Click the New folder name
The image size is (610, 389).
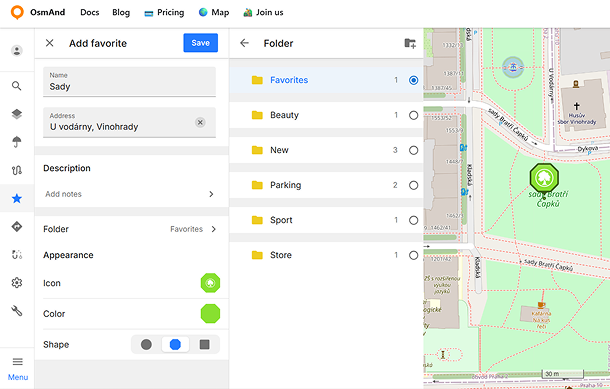pyautogui.click(x=279, y=150)
